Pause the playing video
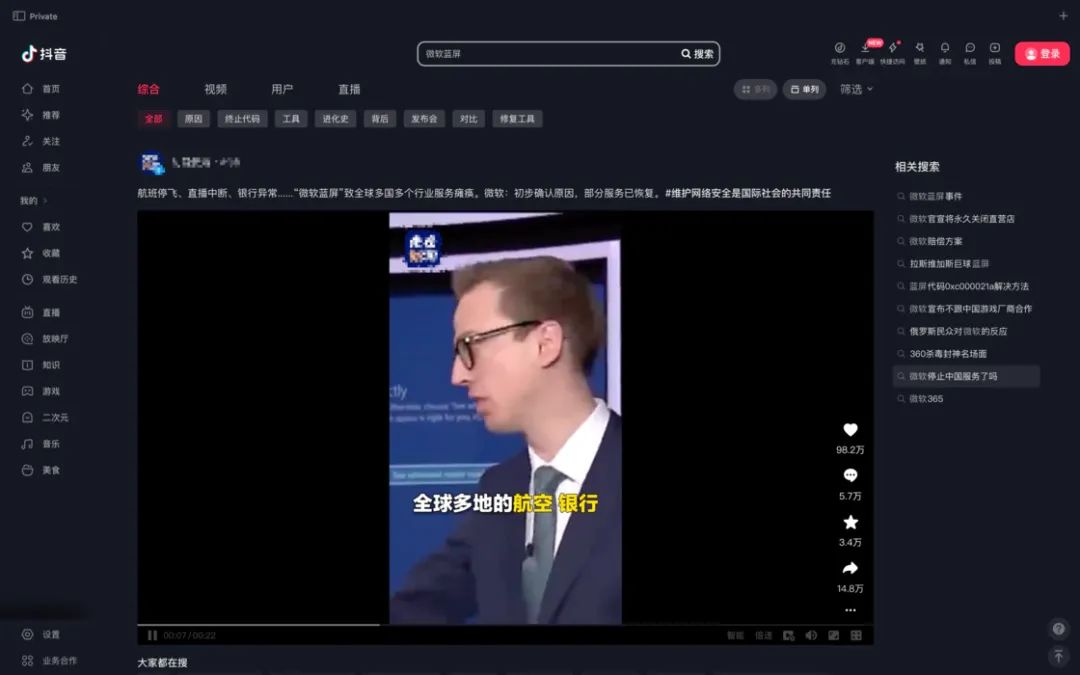 tap(152, 635)
